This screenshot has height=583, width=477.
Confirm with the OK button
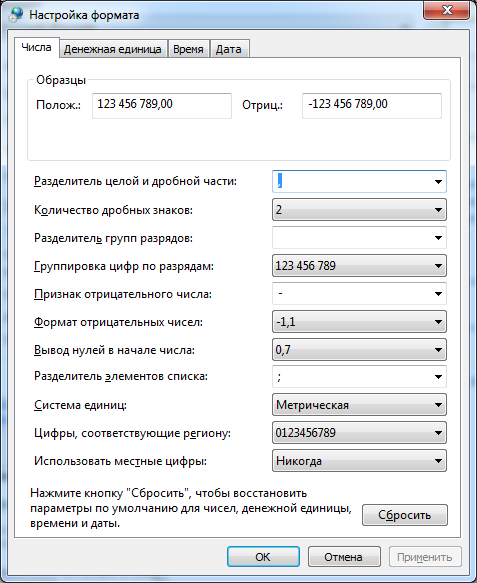pos(263,557)
